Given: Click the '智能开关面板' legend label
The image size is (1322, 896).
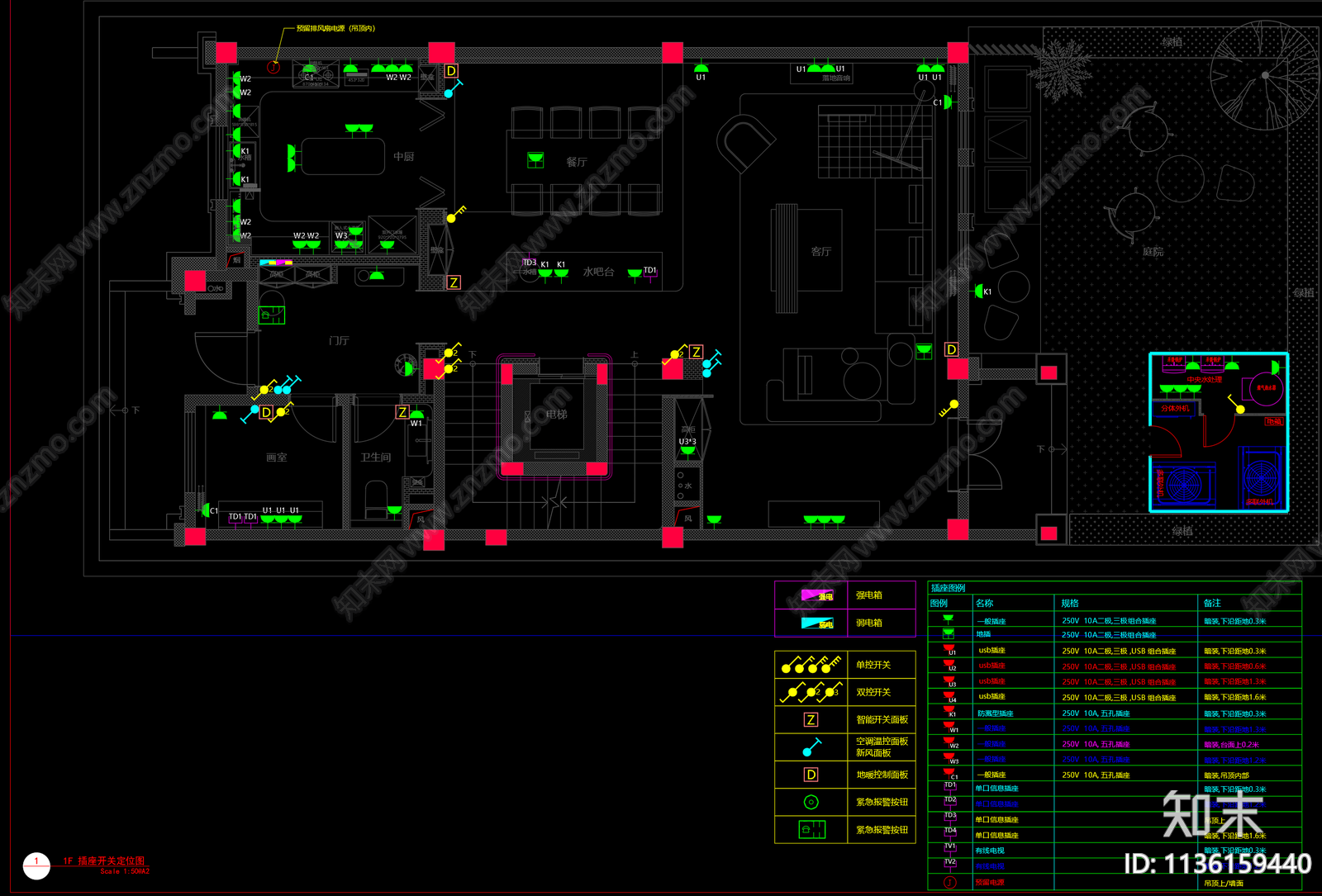Looking at the screenshot, I should tap(882, 719).
